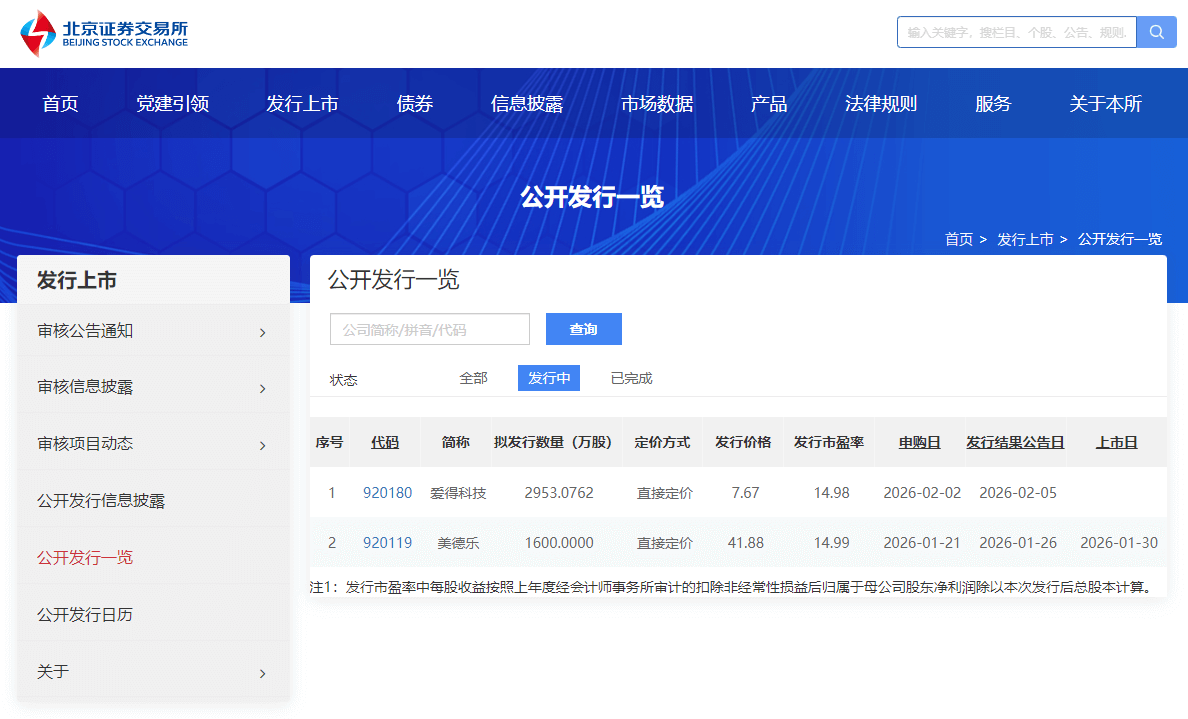
Task: Click the 查询 button
Action: [583, 329]
